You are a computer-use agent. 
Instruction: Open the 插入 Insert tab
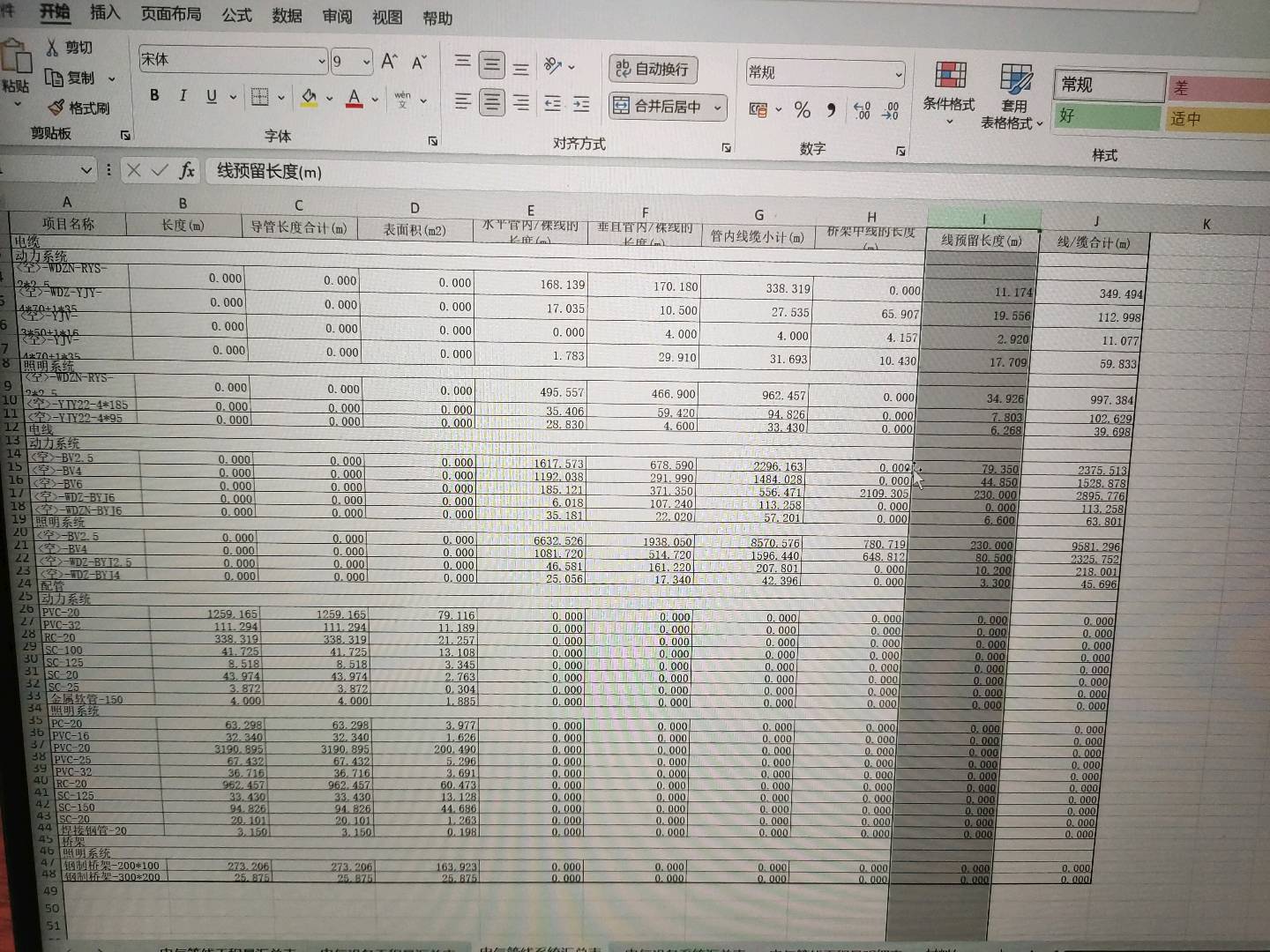point(106,12)
